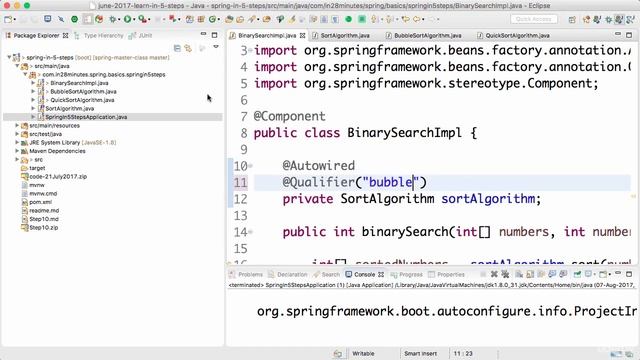The height and width of the screenshot is (360, 640).
Task: Open the Properties view tab
Action: point(446,274)
